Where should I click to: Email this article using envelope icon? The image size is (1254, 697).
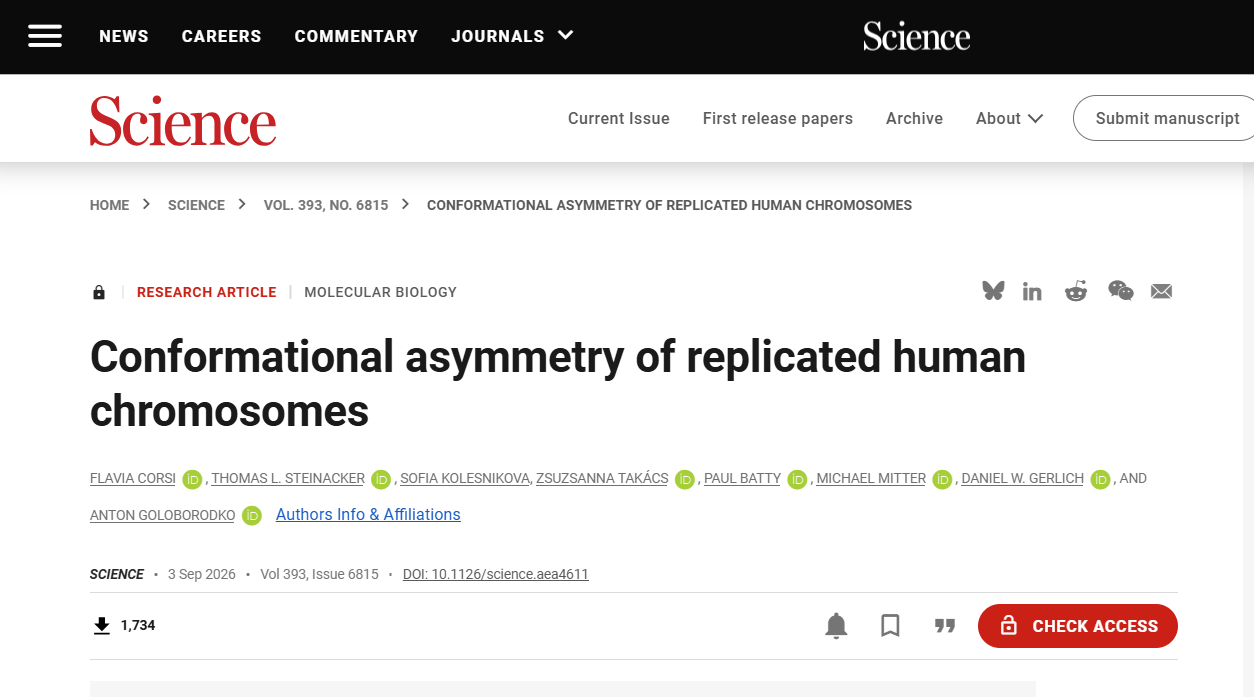(x=1161, y=291)
